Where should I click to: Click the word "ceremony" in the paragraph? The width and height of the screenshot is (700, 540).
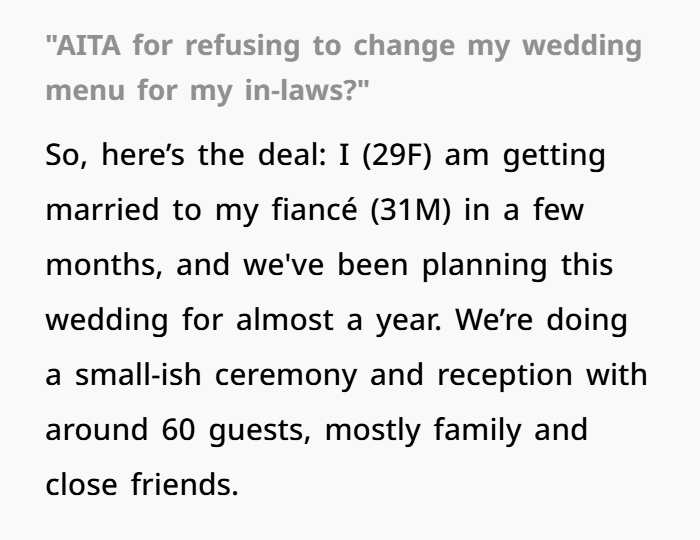click(x=286, y=377)
